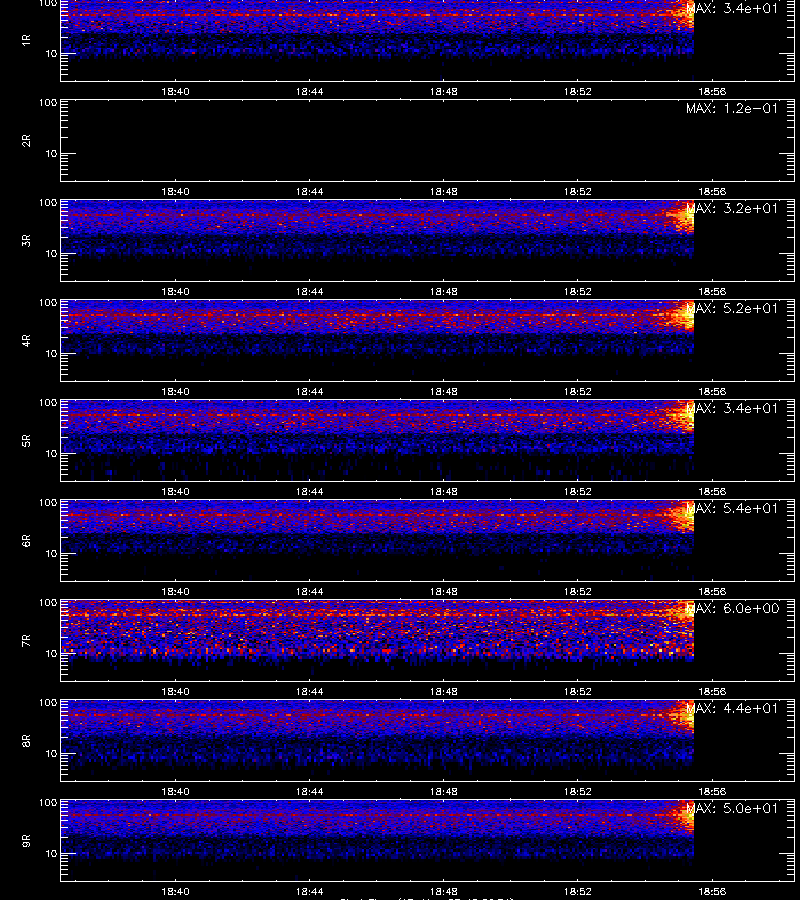The width and height of the screenshot is (800, 900).
Task: Click MAX: 3.4e+01 in the 5R panel
Action: [x=732, y=409]
